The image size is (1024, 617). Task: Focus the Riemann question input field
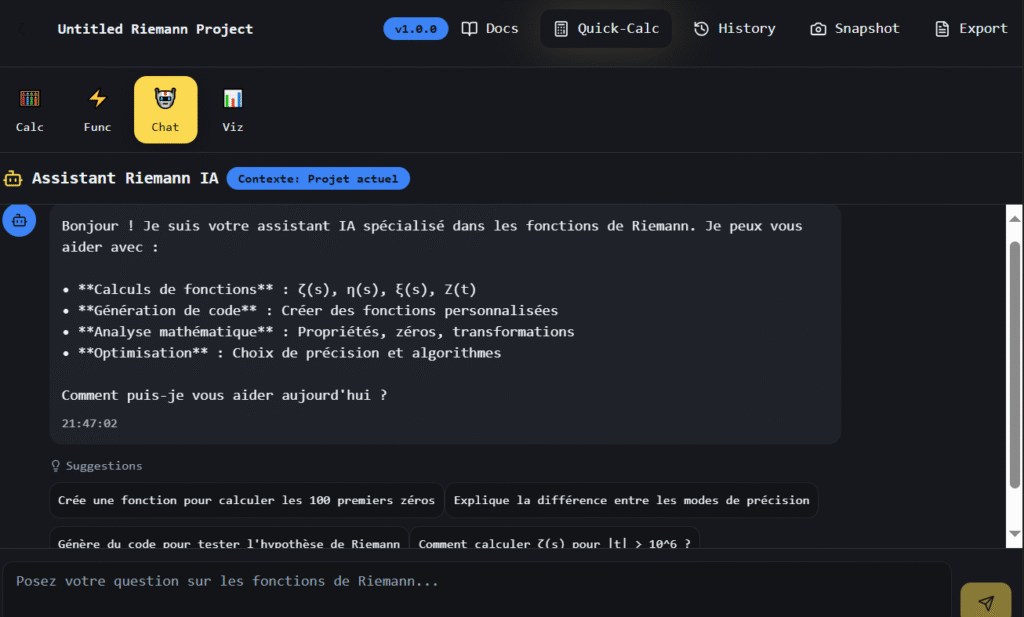click(476, 582)
